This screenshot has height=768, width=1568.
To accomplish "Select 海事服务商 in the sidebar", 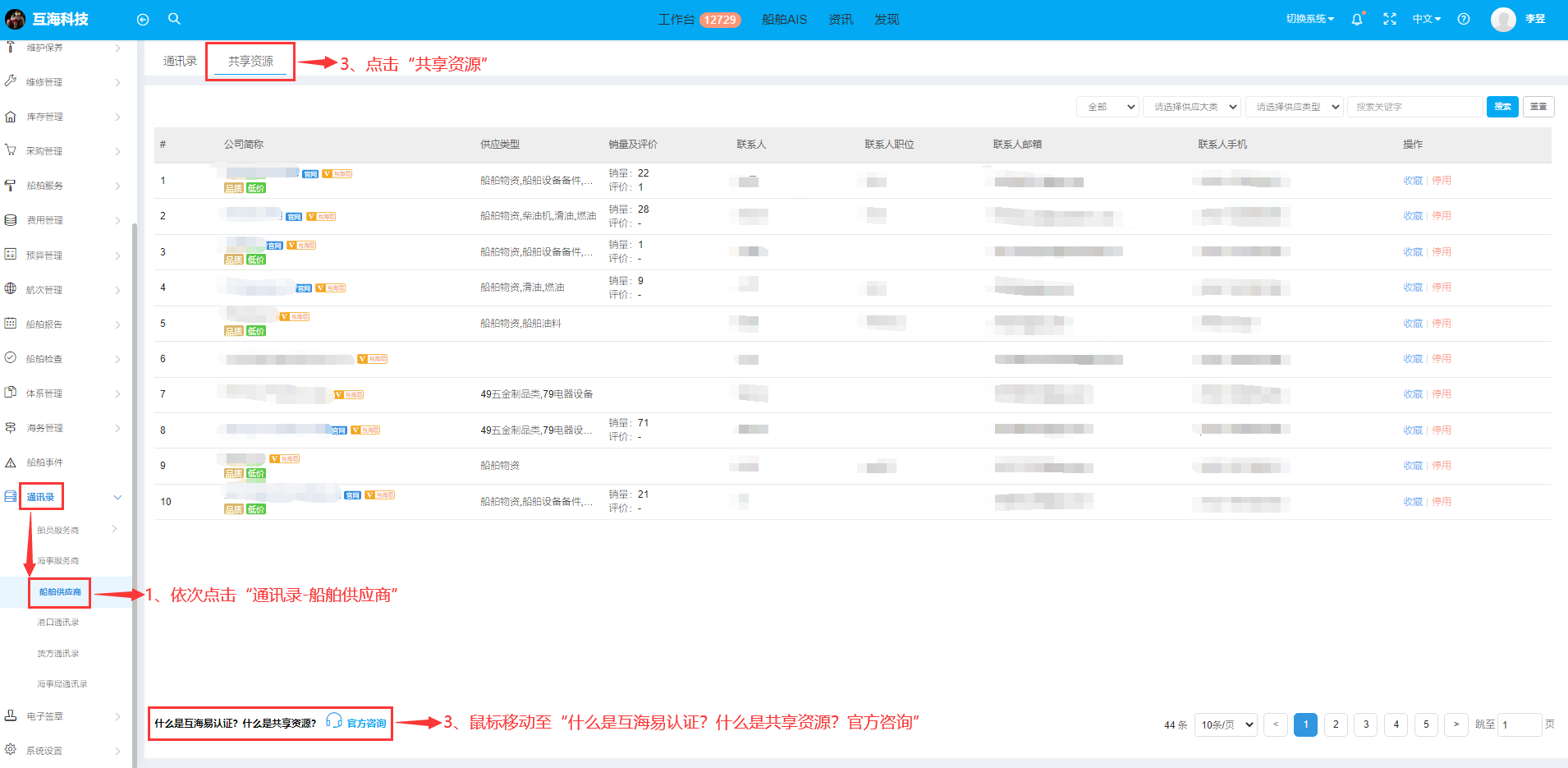I will click(x=57, y=561).
